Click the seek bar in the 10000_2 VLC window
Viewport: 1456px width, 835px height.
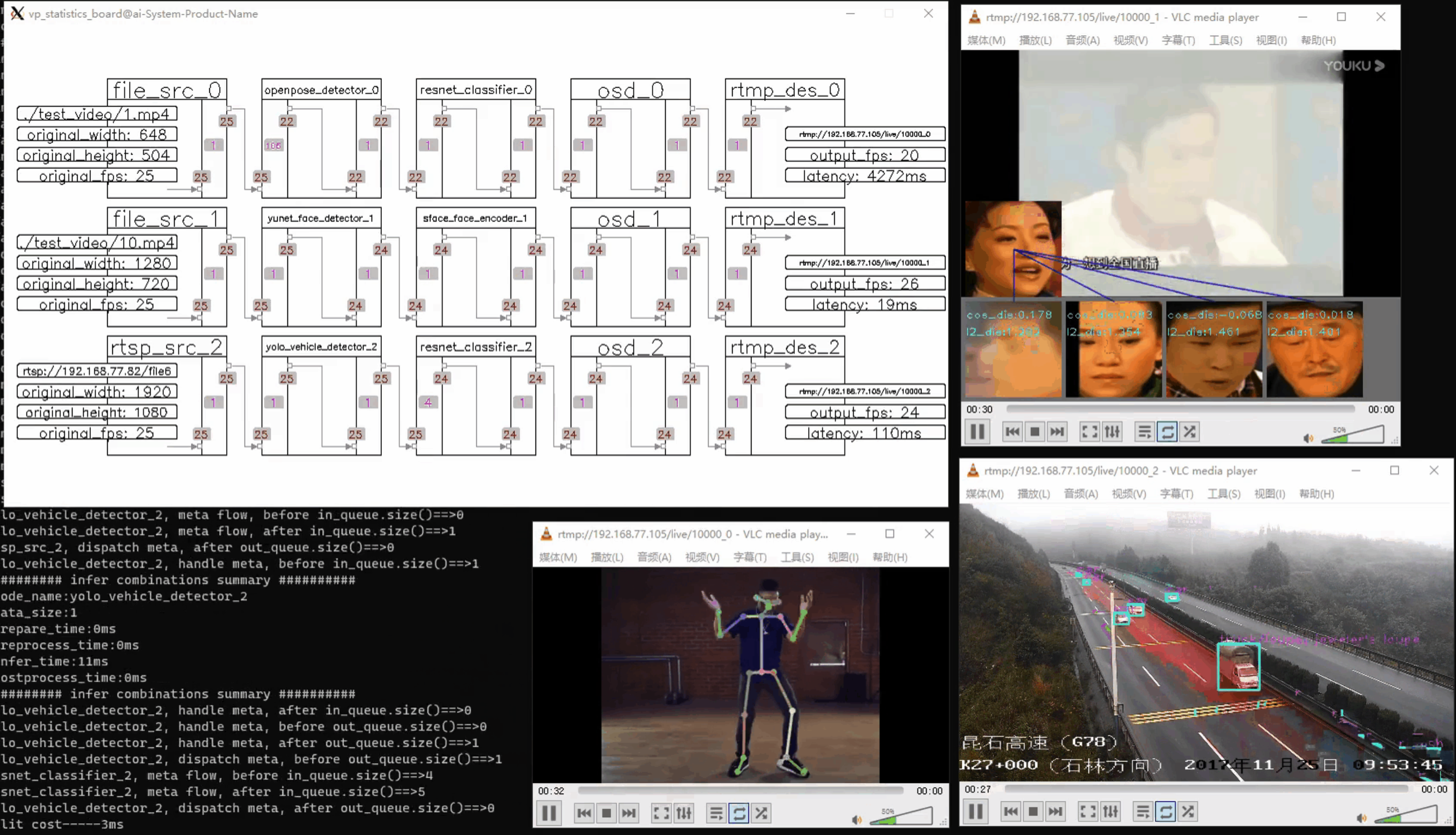click(x=1204, y=789)
